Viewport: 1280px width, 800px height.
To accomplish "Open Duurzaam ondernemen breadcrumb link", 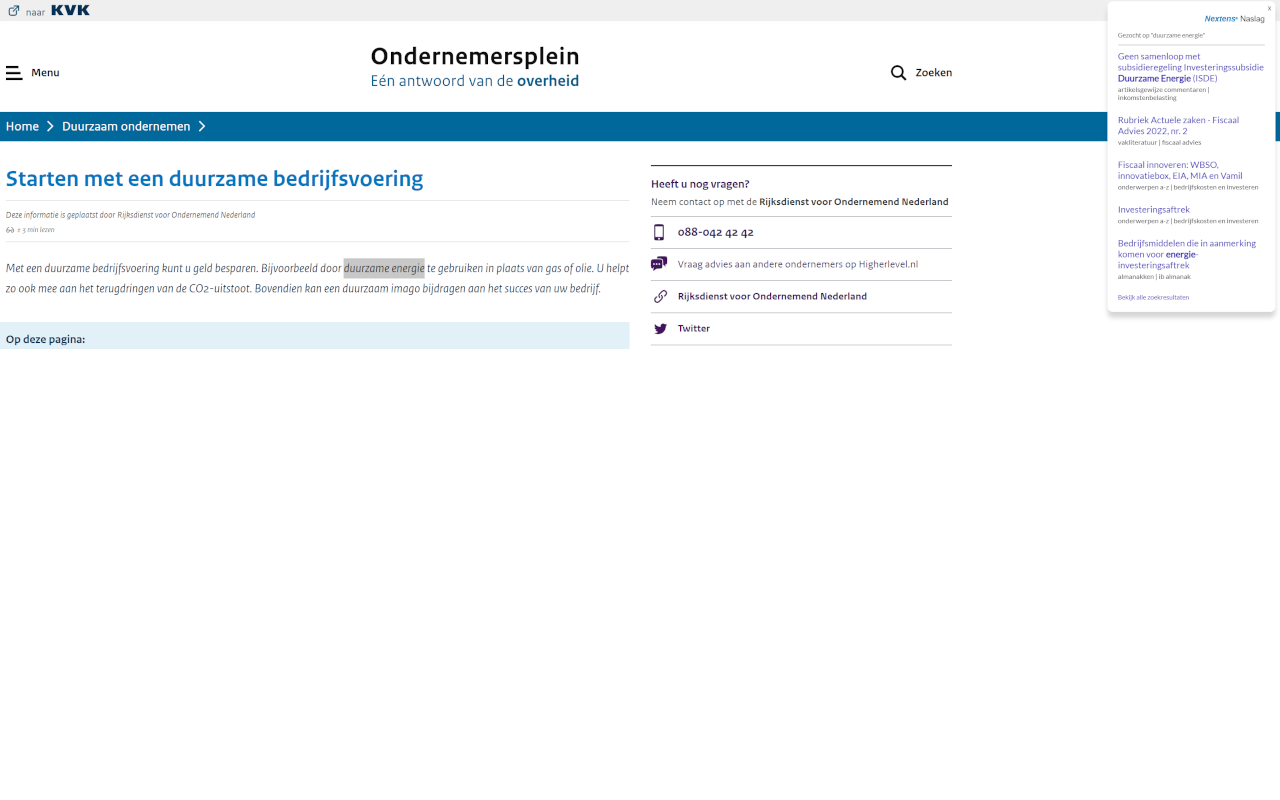I will (126, 126).
